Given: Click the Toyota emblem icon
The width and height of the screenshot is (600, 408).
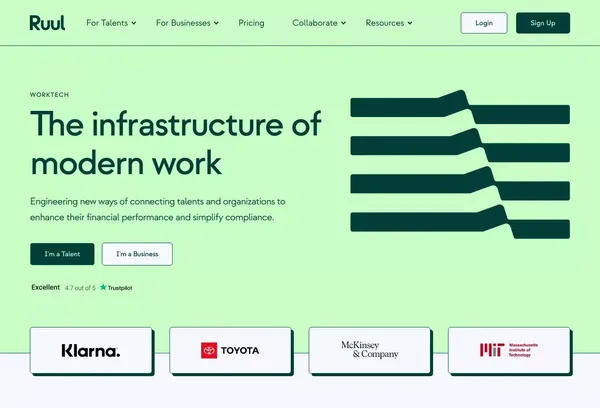Looking at the screenshot, I should pyautogui.click(x=209, y=350).
